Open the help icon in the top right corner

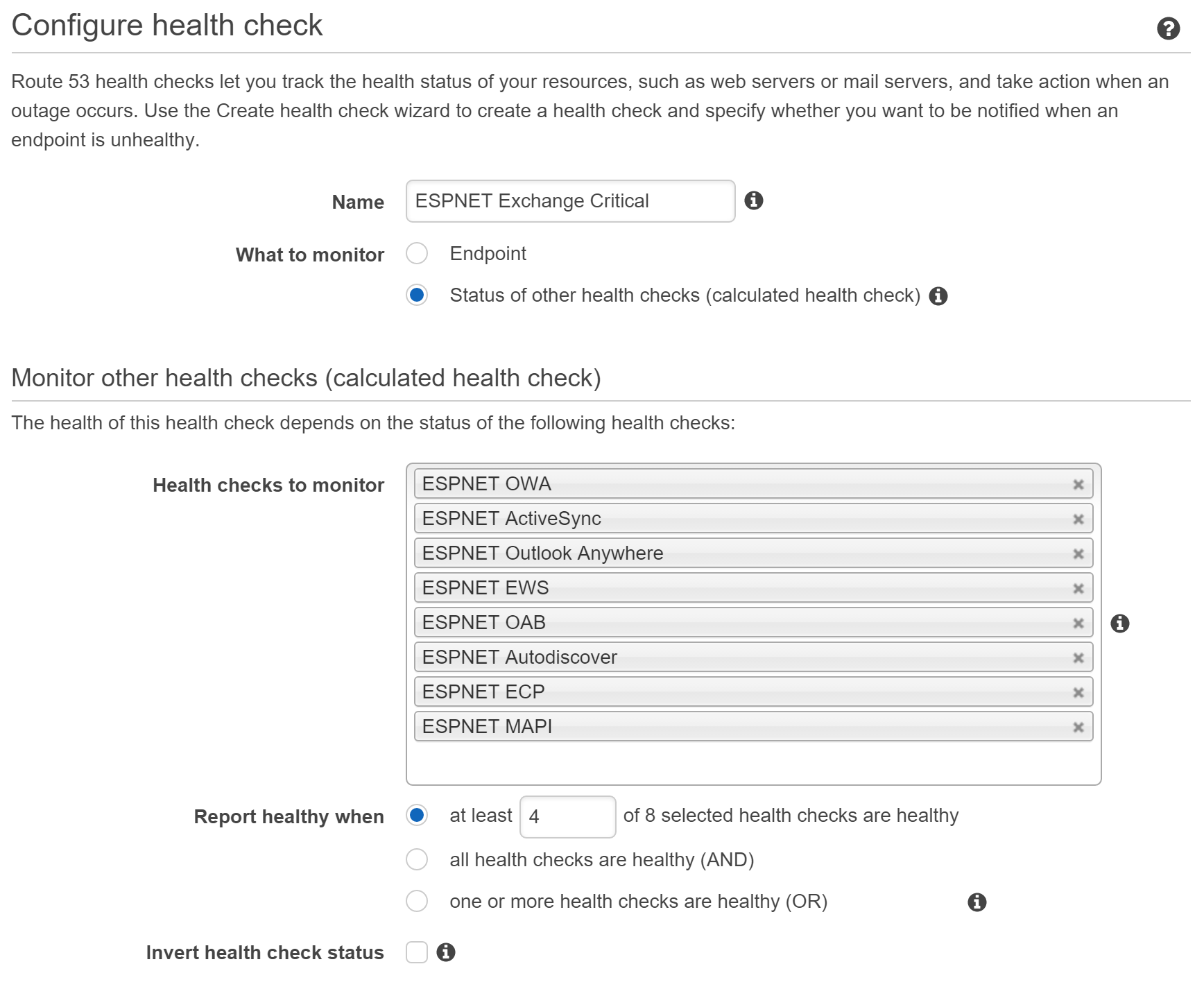click(1169, 28)
